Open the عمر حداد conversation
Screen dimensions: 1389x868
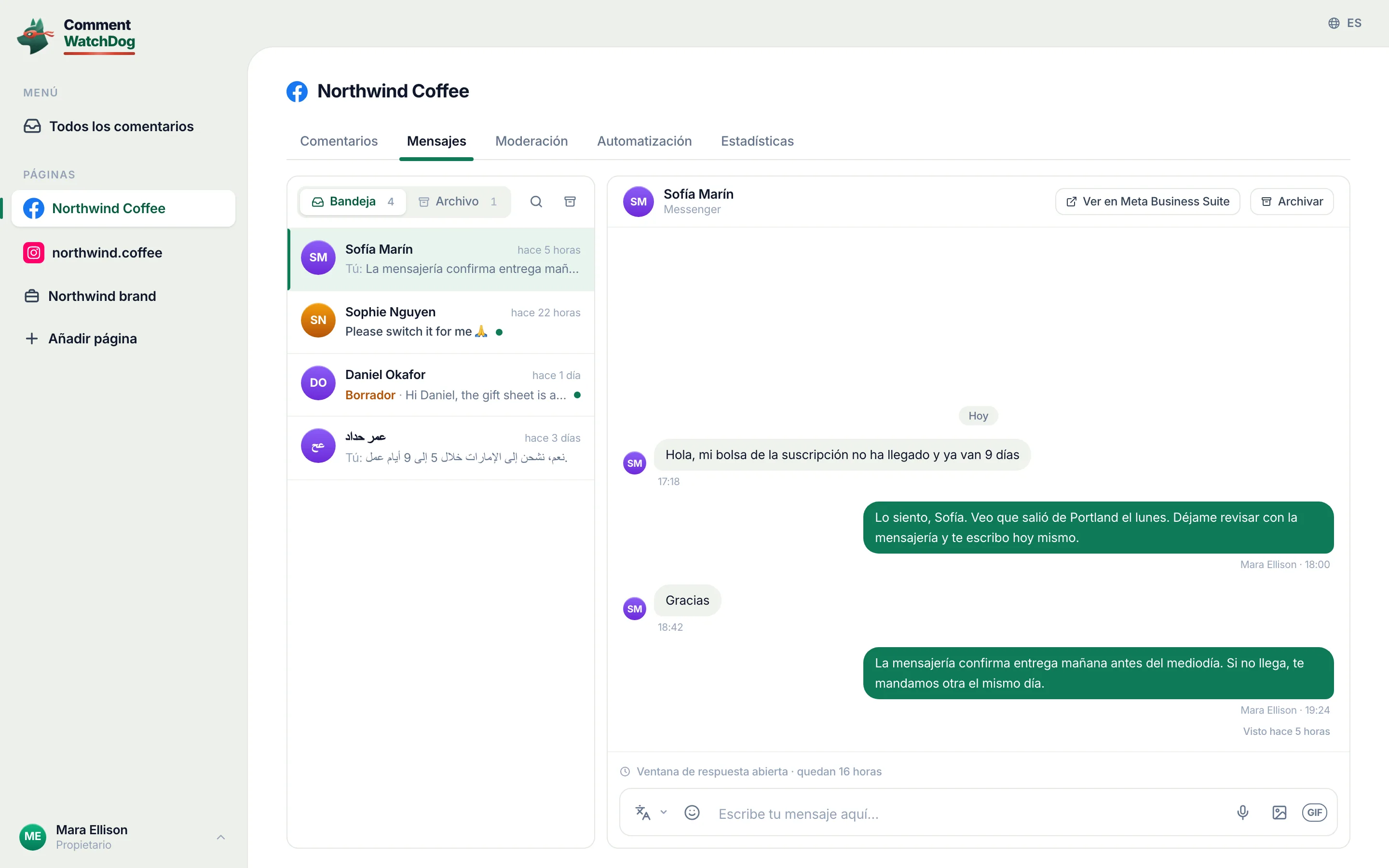pyautogui.click(x=441, y=448)
